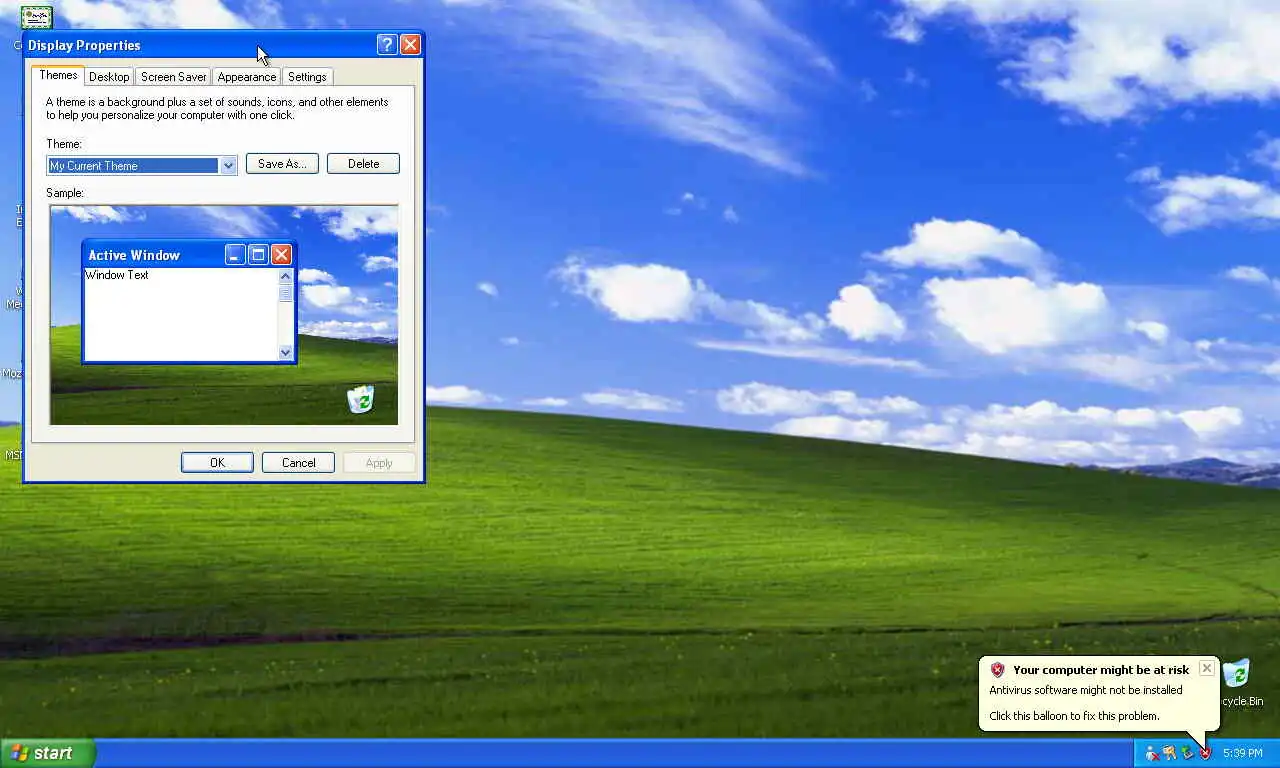Click the Safely Remove Hardware tray icon

1188,753
